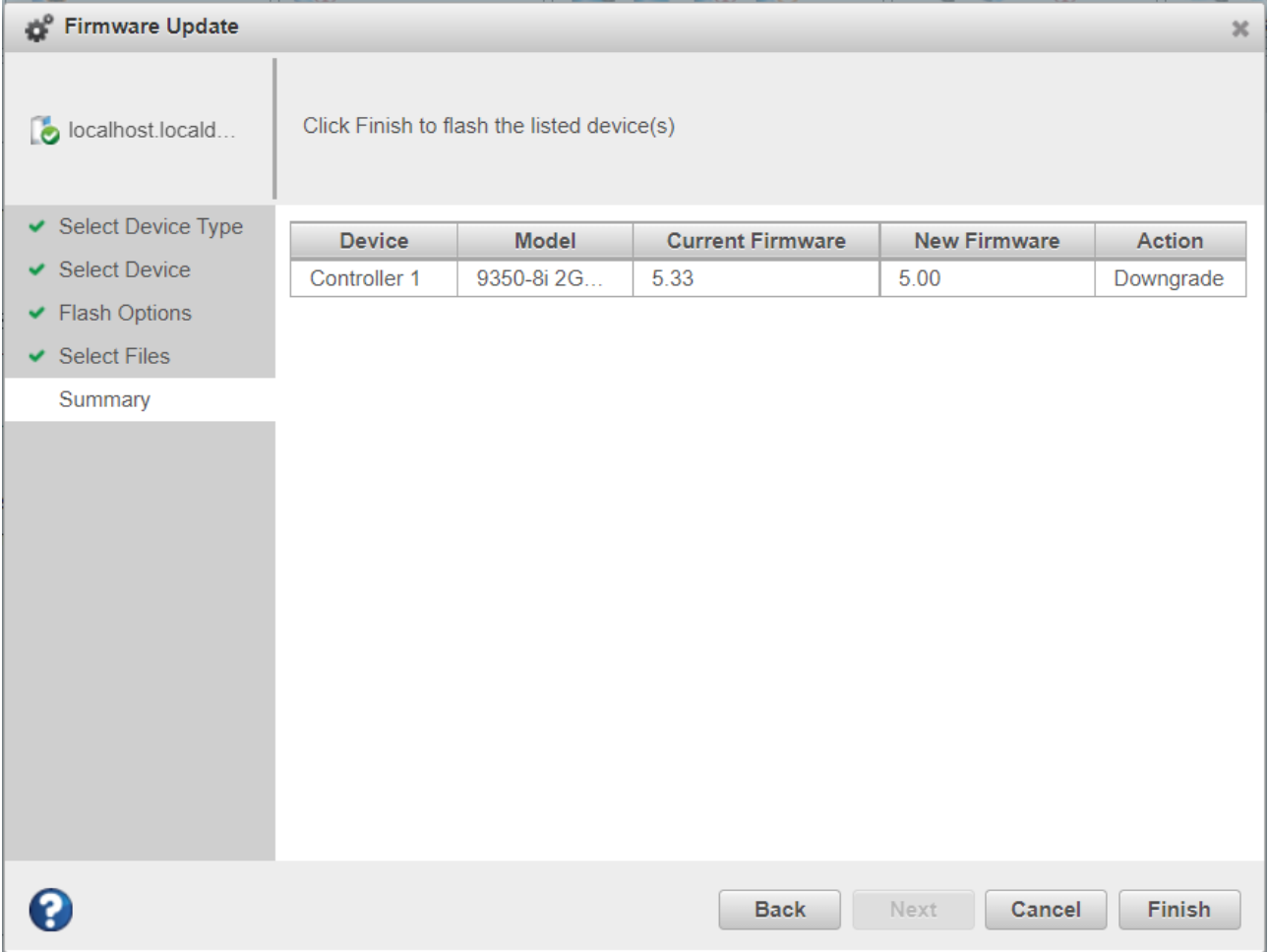Click the new firmware 5.00 cell
Viewport: 1269px width, 952px height.
(x=987, y=278)
